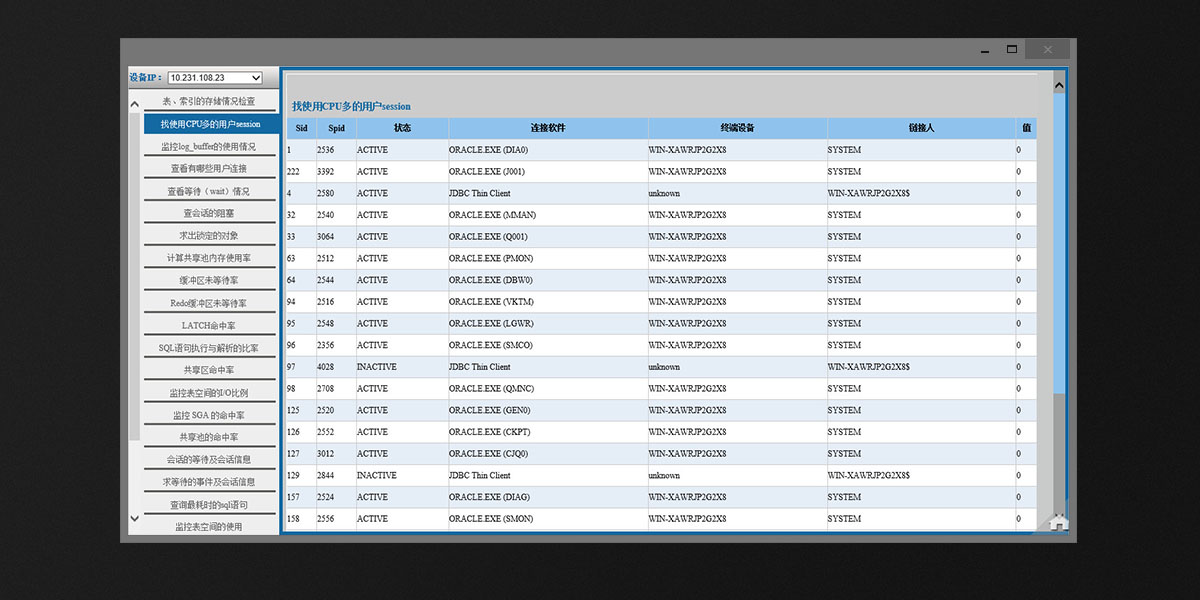This screenshot has height=600, width=1200.
Task: Click main panel scroll-up arrow
Action: tap(1059, 87)
